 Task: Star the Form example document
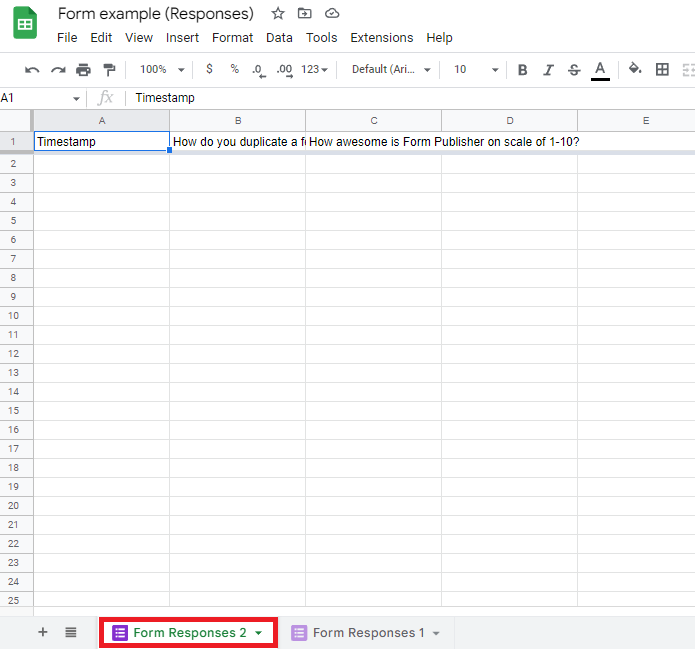coord(278,13)
